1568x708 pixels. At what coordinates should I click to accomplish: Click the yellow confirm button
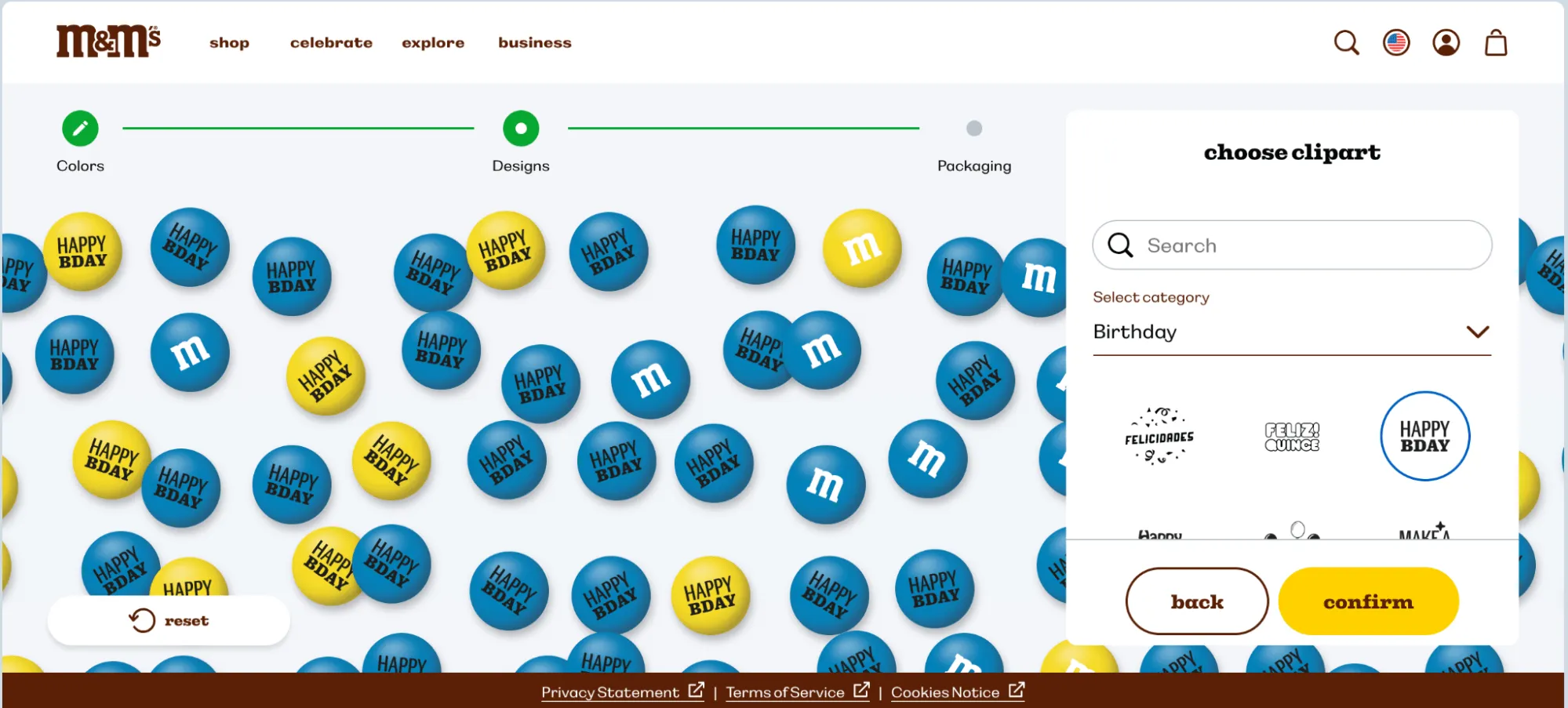tap(1368, 601)
